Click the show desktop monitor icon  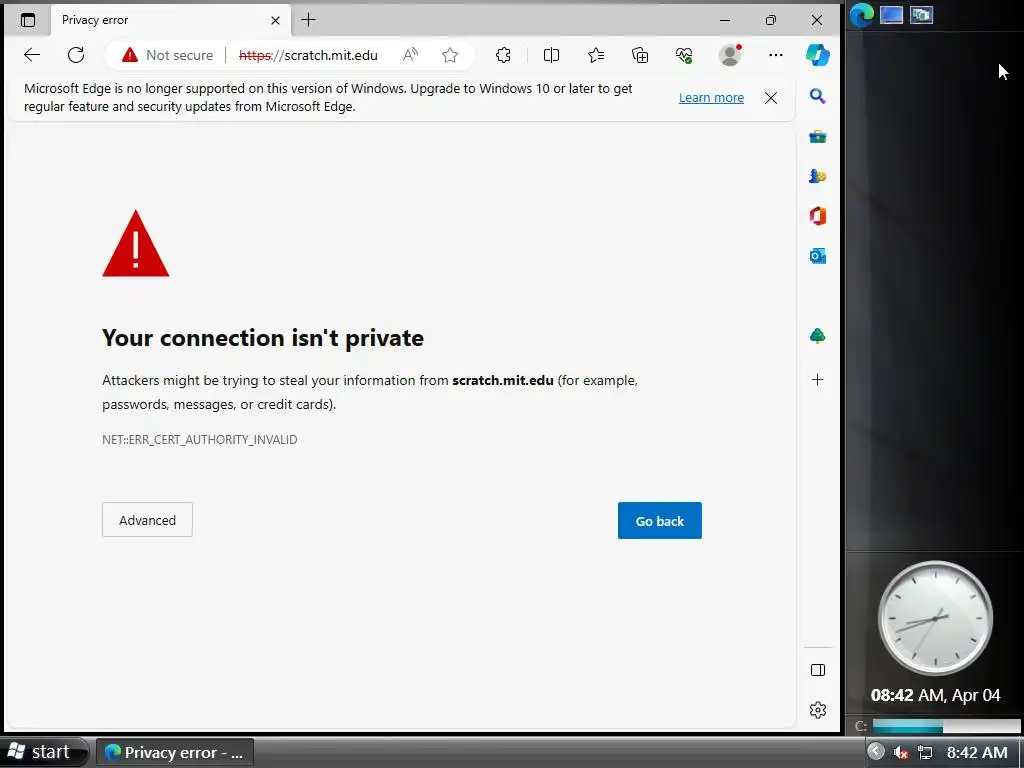coord(891,15)
